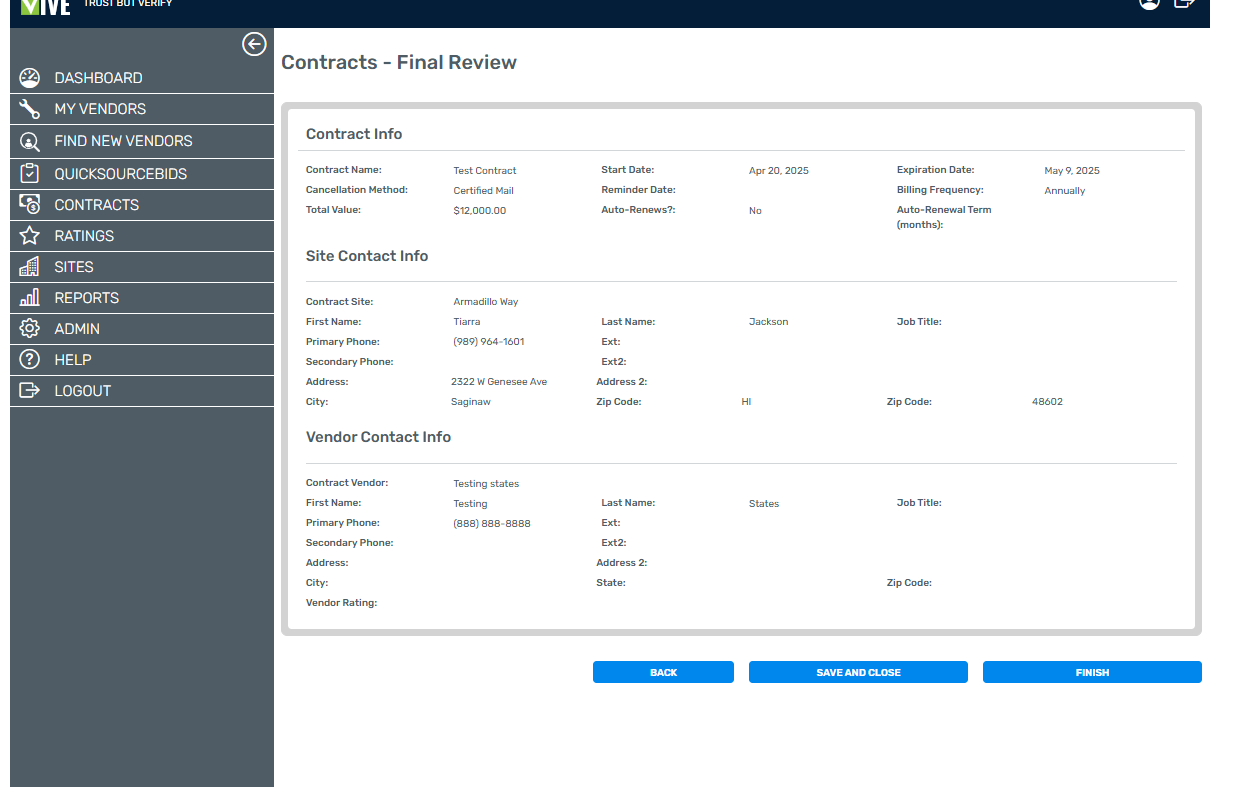The width and height of the screenshot is (1244, 787).
Task: Click the vendor last name States
Action: coord(764,504)
